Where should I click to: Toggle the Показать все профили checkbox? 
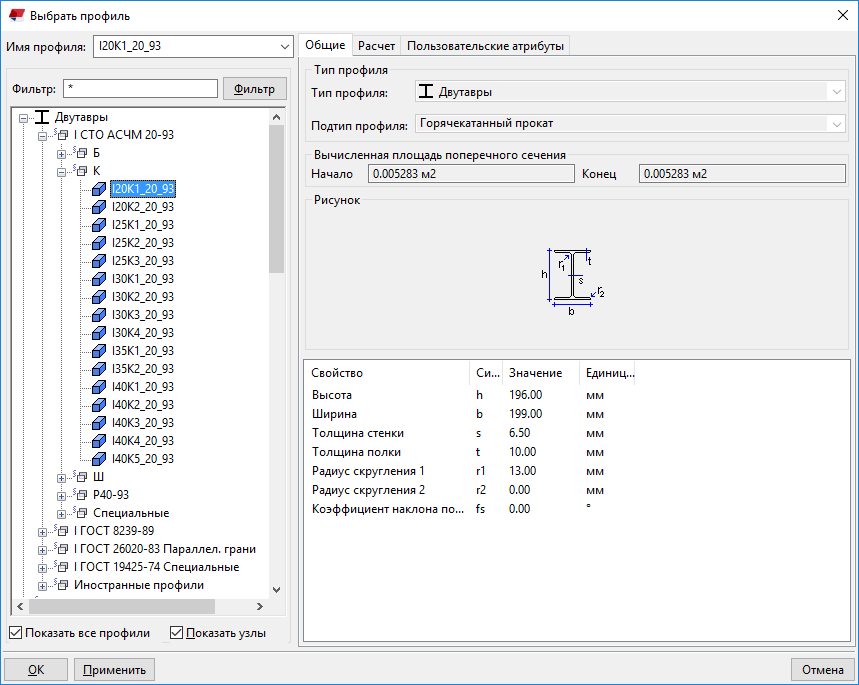[x=15, y=633]
